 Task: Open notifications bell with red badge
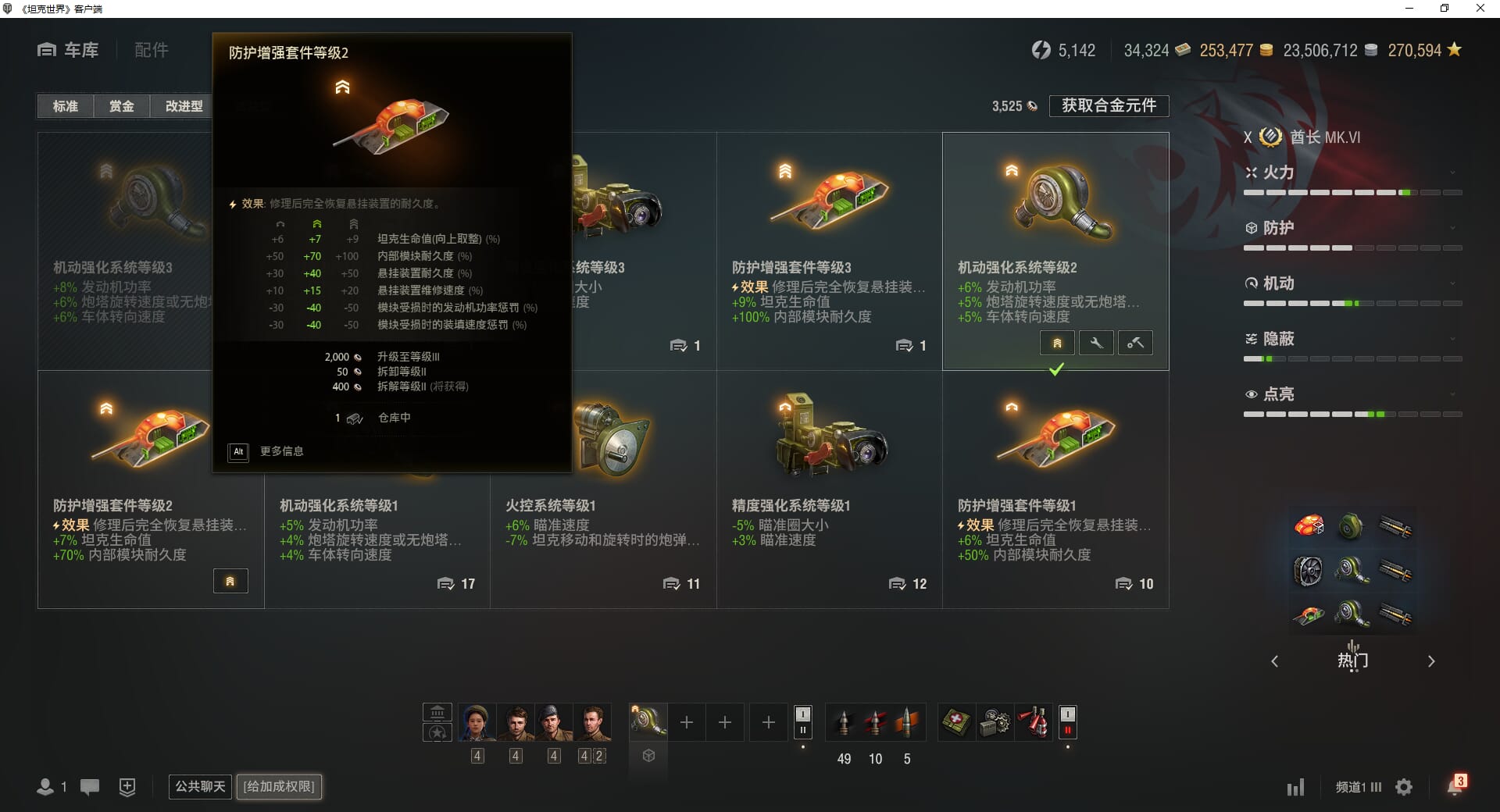coord(1455,785)
